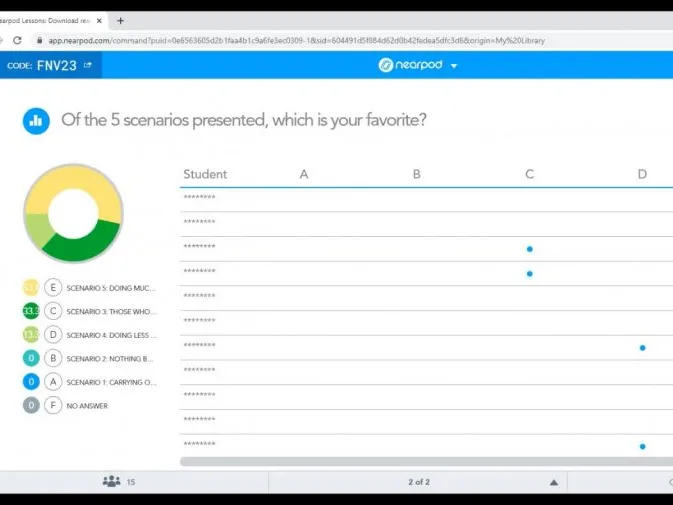Select option B circle in legend
The image size is (673, 505).
pyautogui.click(x=53, y=358)
